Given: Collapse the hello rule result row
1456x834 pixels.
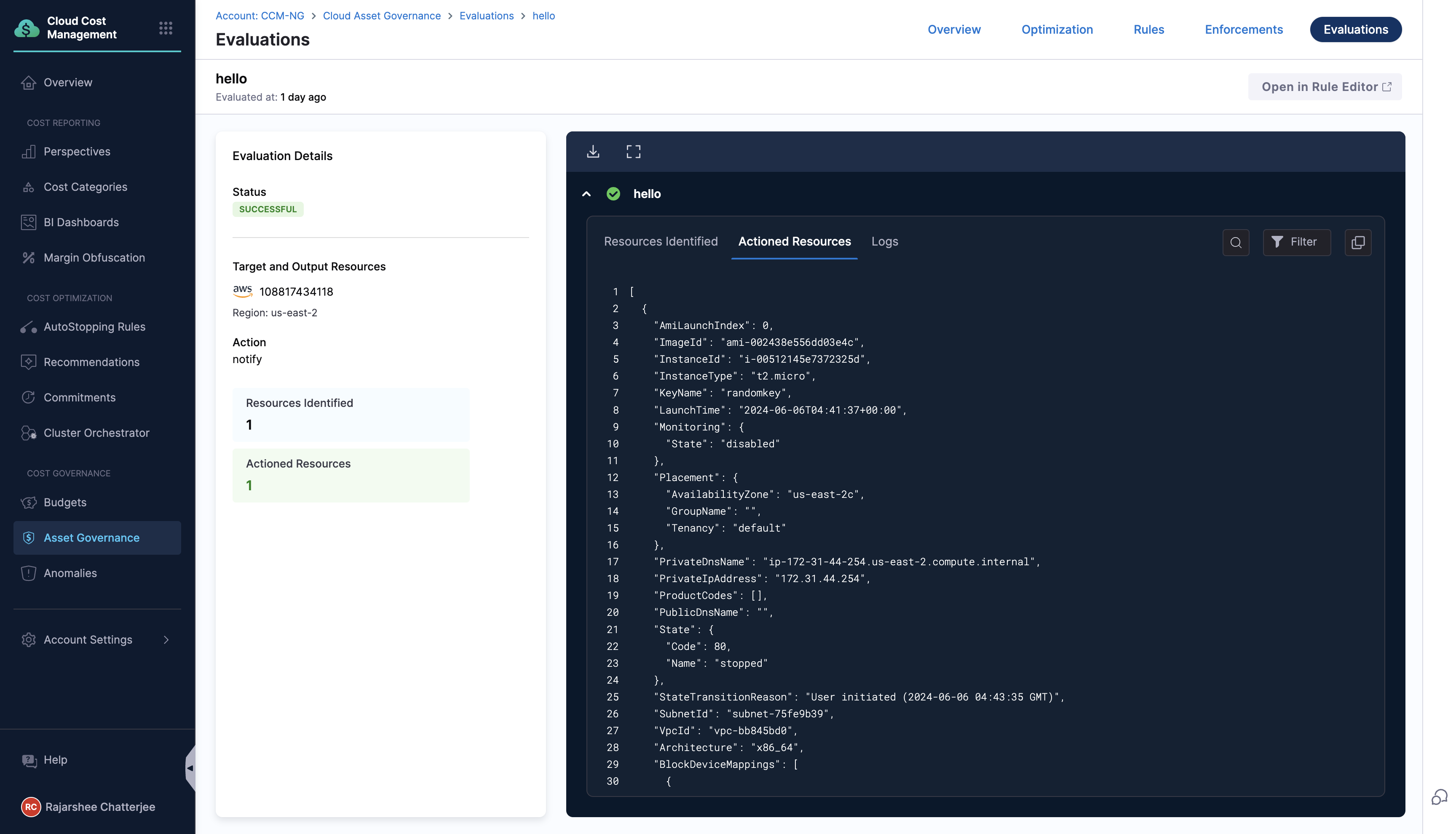Looking at the screenshot, I should (586, 194).
